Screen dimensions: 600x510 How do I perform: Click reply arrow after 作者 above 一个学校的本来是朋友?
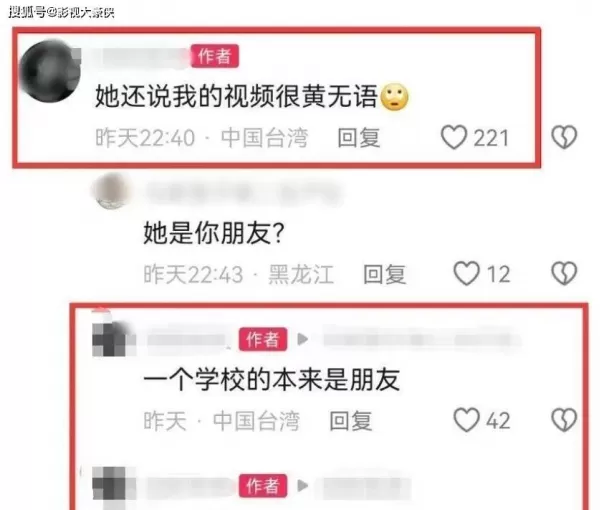[303, 339]
